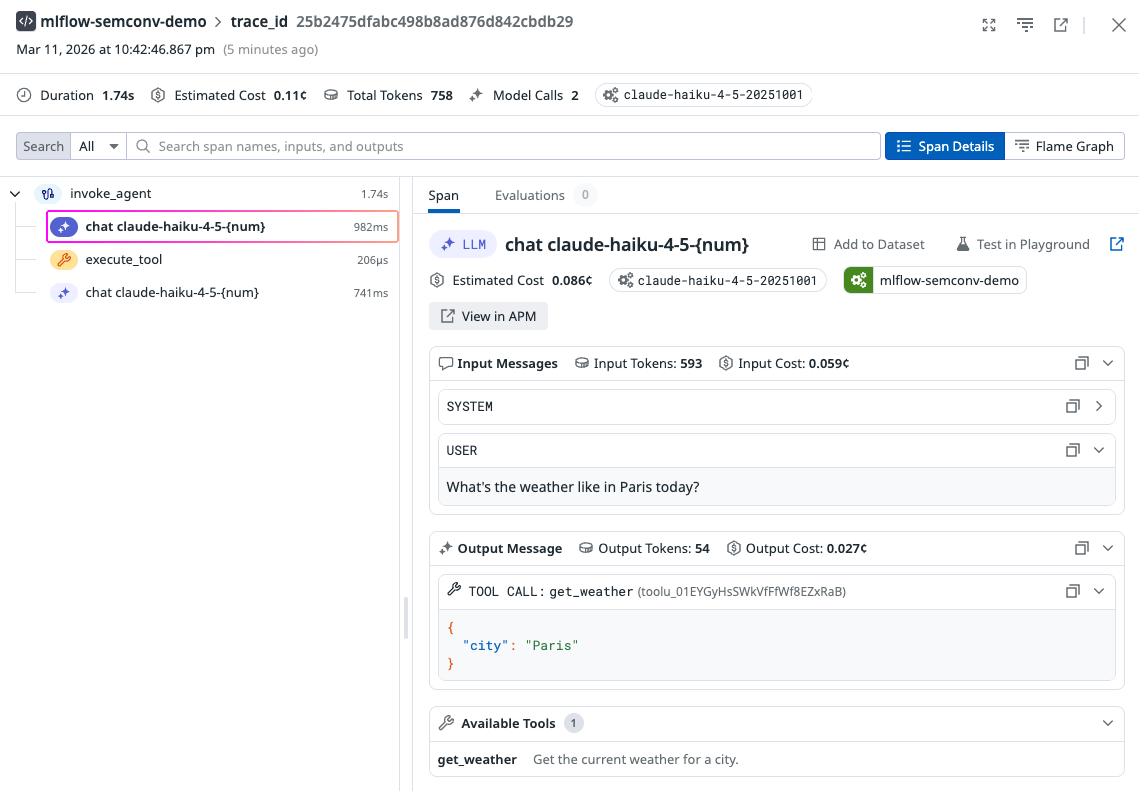The width and height of the screenshot is (1139, 791).
Task: Click the span search input field
Action: point(500,145)
